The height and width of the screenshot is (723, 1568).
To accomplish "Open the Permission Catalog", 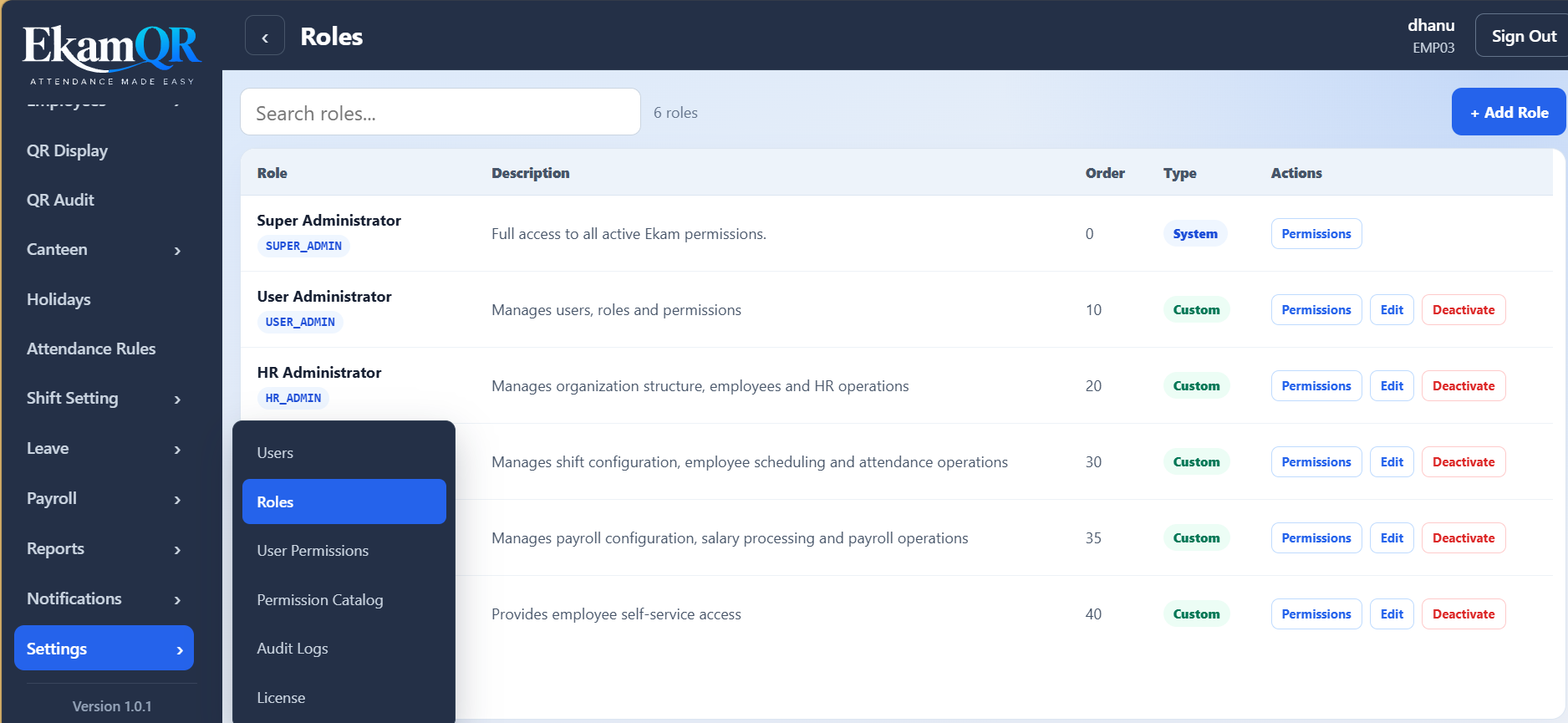I will click(x=344, y=600).
